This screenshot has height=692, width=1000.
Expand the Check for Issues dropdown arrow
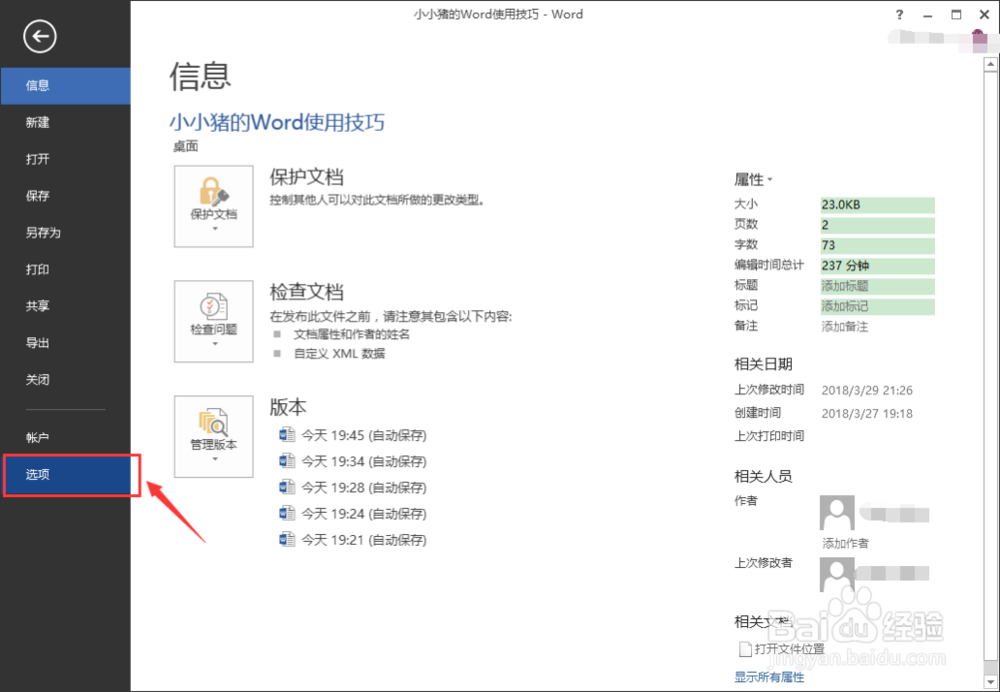(x=213, y=345)
